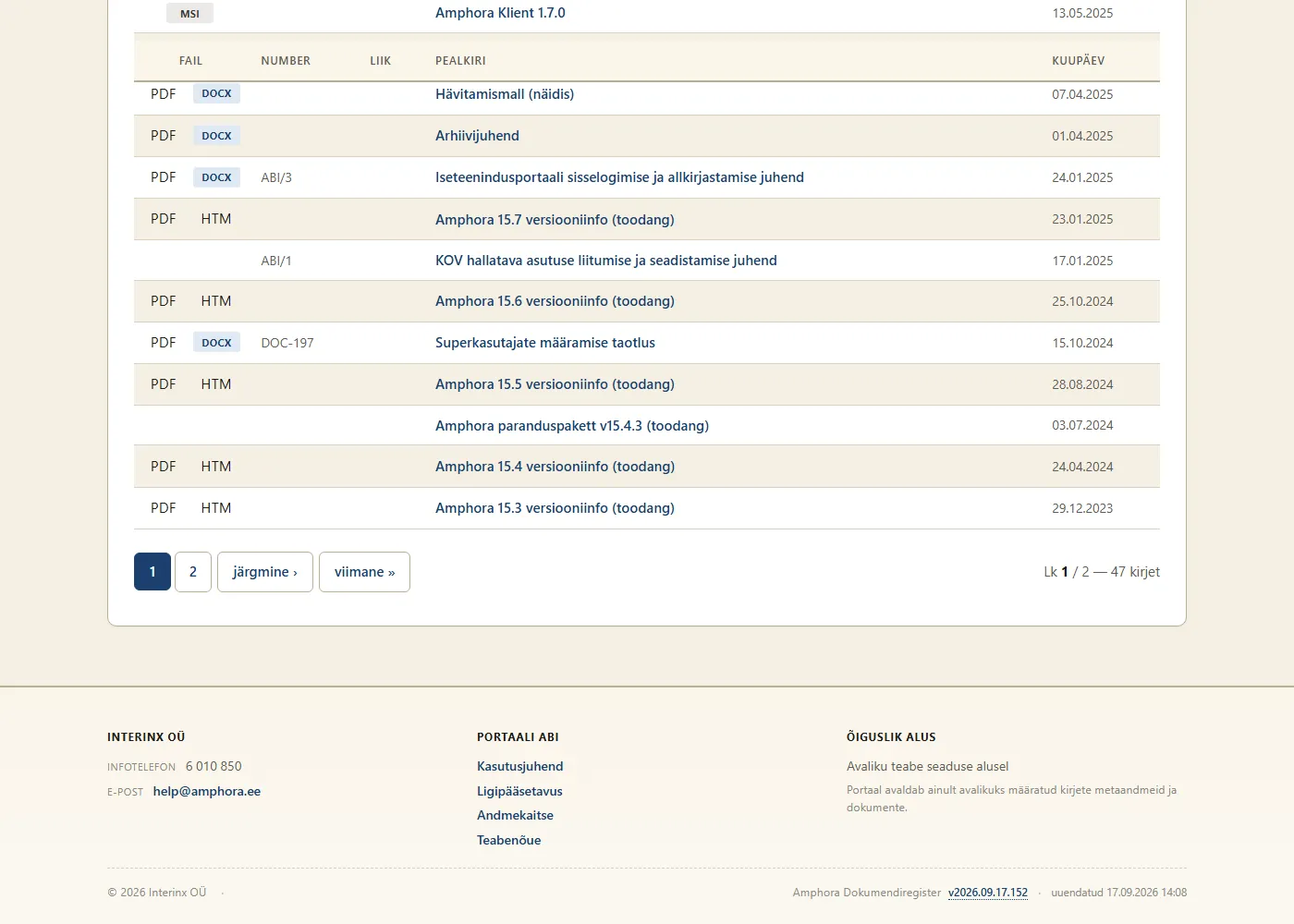The image size is (1294, 924).
Task: Open the PDF for Amphora 15.6 versiooniinfo
Action: tap(163, 301)
